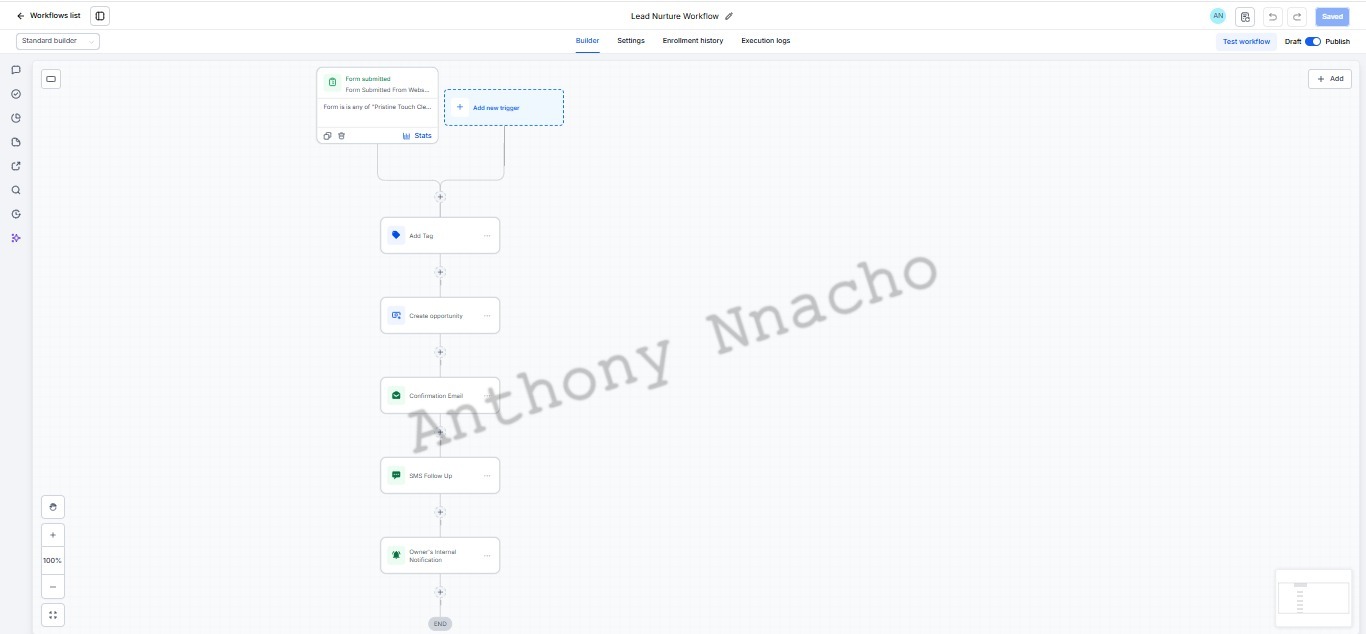
Task: Zoom in with the plus button
Action: tap(53, 535)
